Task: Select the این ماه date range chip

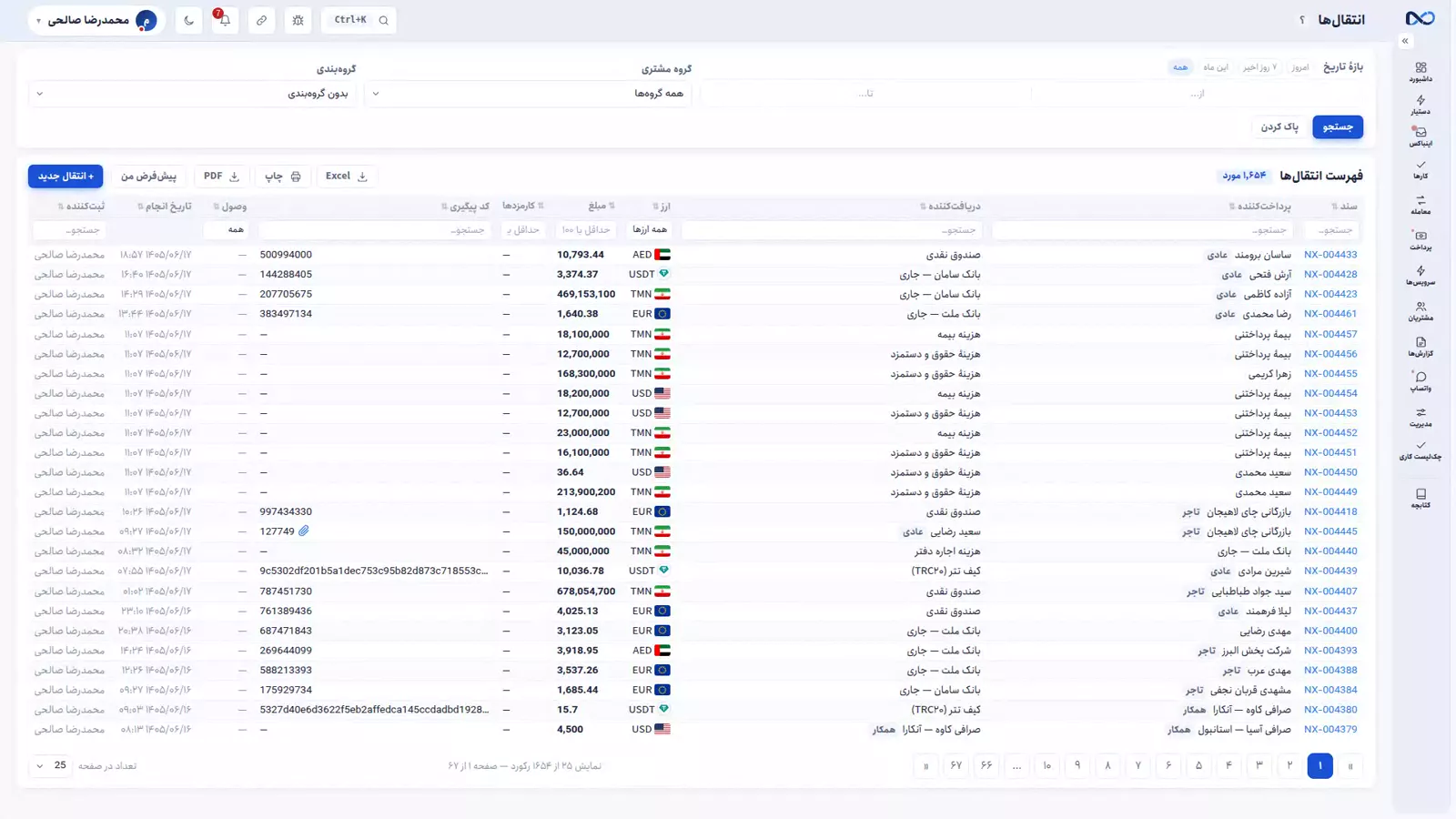Action: tap(1216, 67)
